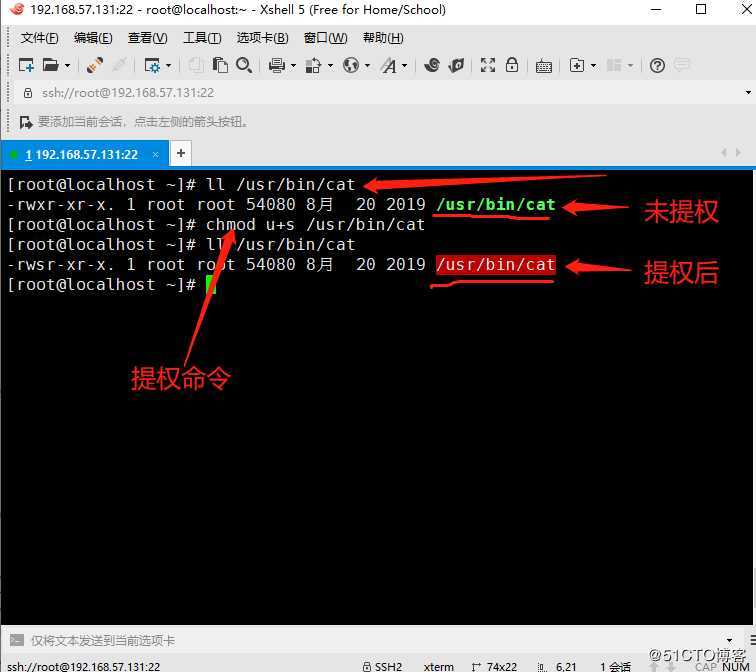Click the 74x22 terminal size indicator

(x=495, y=666)
